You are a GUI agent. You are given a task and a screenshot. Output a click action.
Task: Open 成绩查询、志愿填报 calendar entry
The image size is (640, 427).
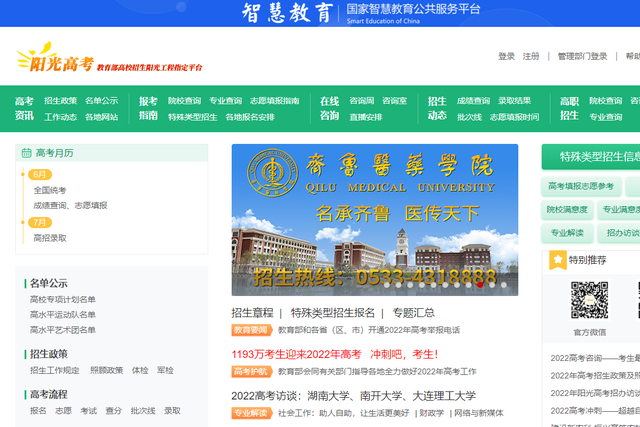point(70,205)
